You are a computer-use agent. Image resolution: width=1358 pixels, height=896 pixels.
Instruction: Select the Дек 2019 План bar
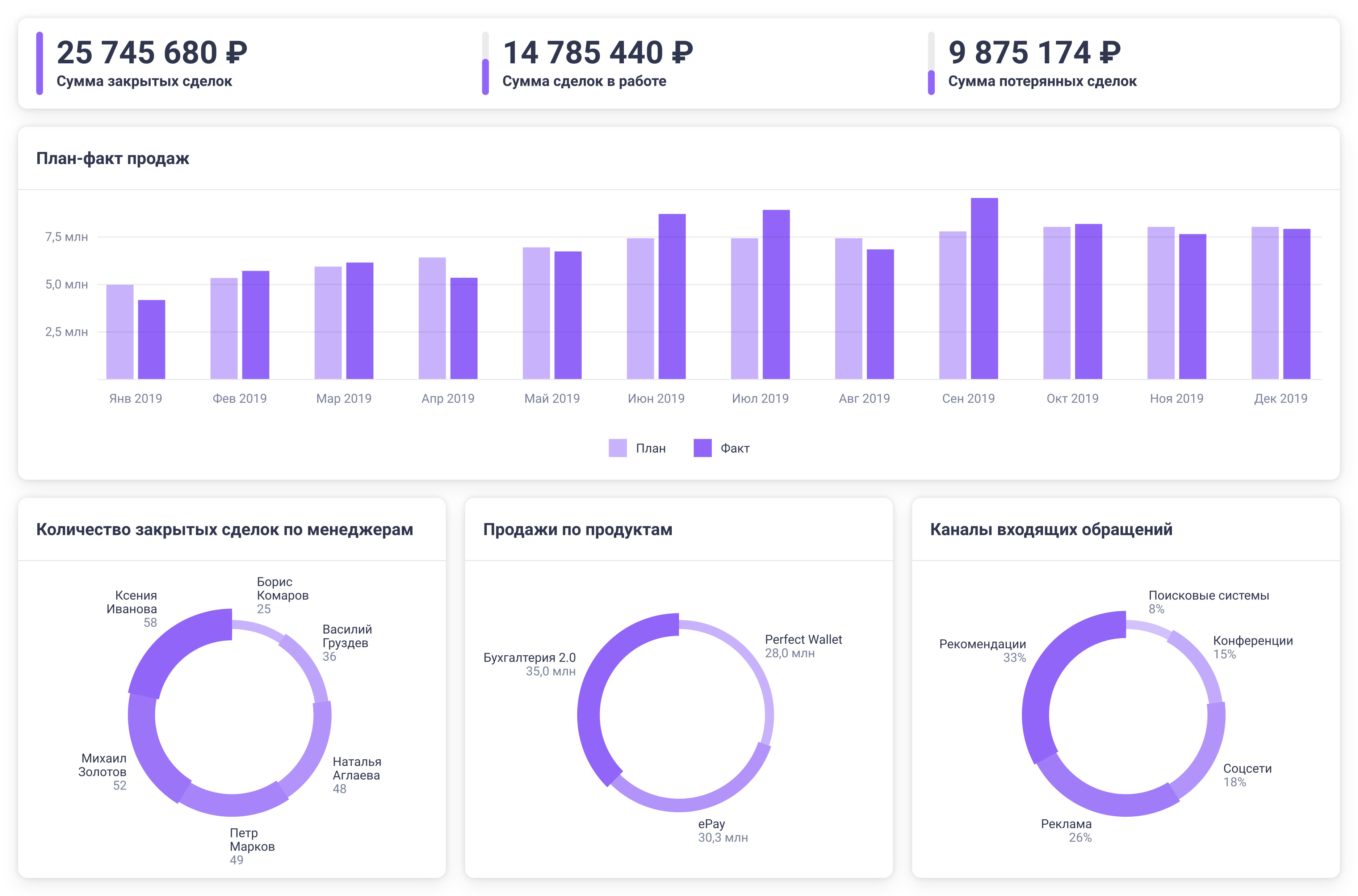pos(1265,303)
